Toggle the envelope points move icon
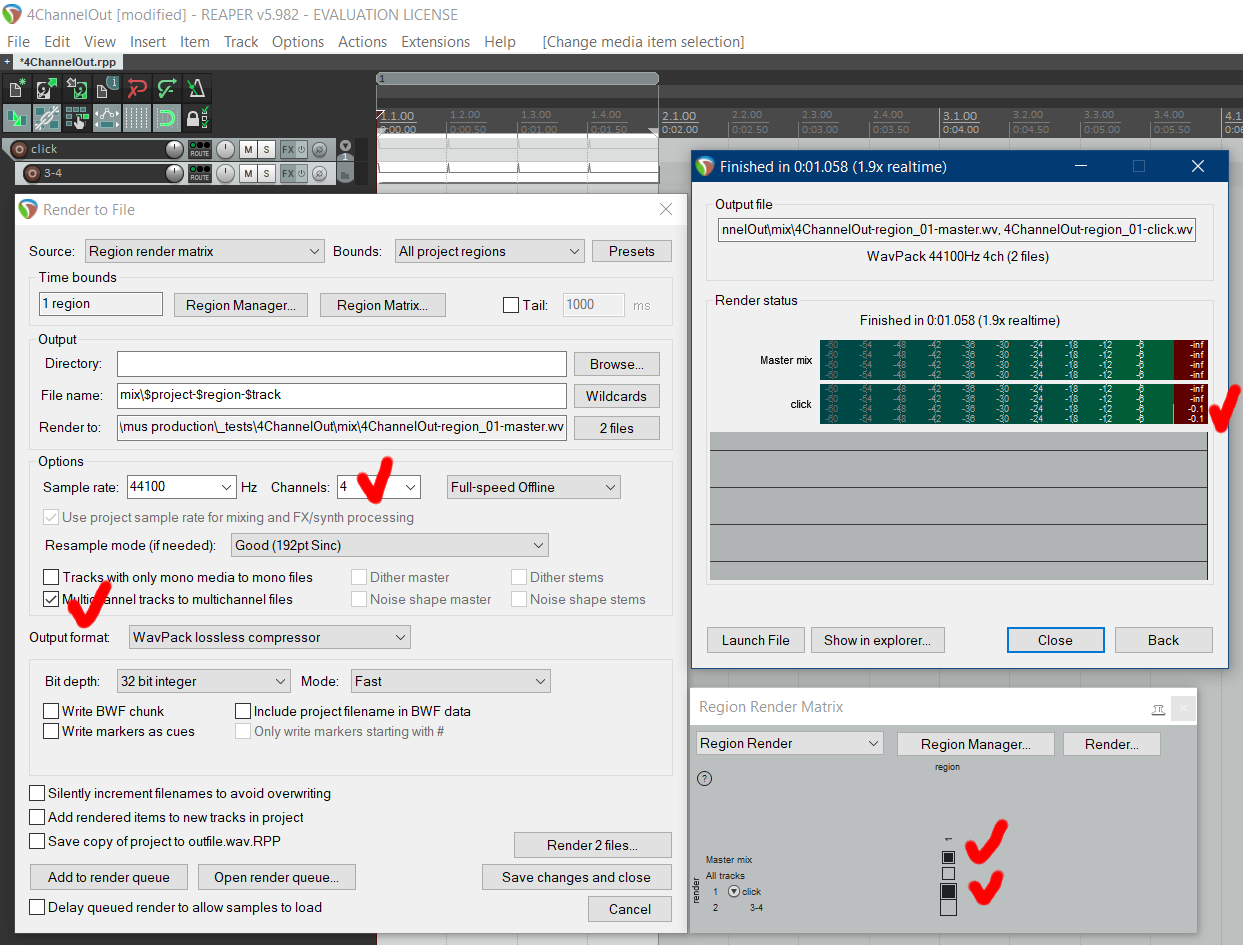 pyautogui.click(x=107, y=118)
